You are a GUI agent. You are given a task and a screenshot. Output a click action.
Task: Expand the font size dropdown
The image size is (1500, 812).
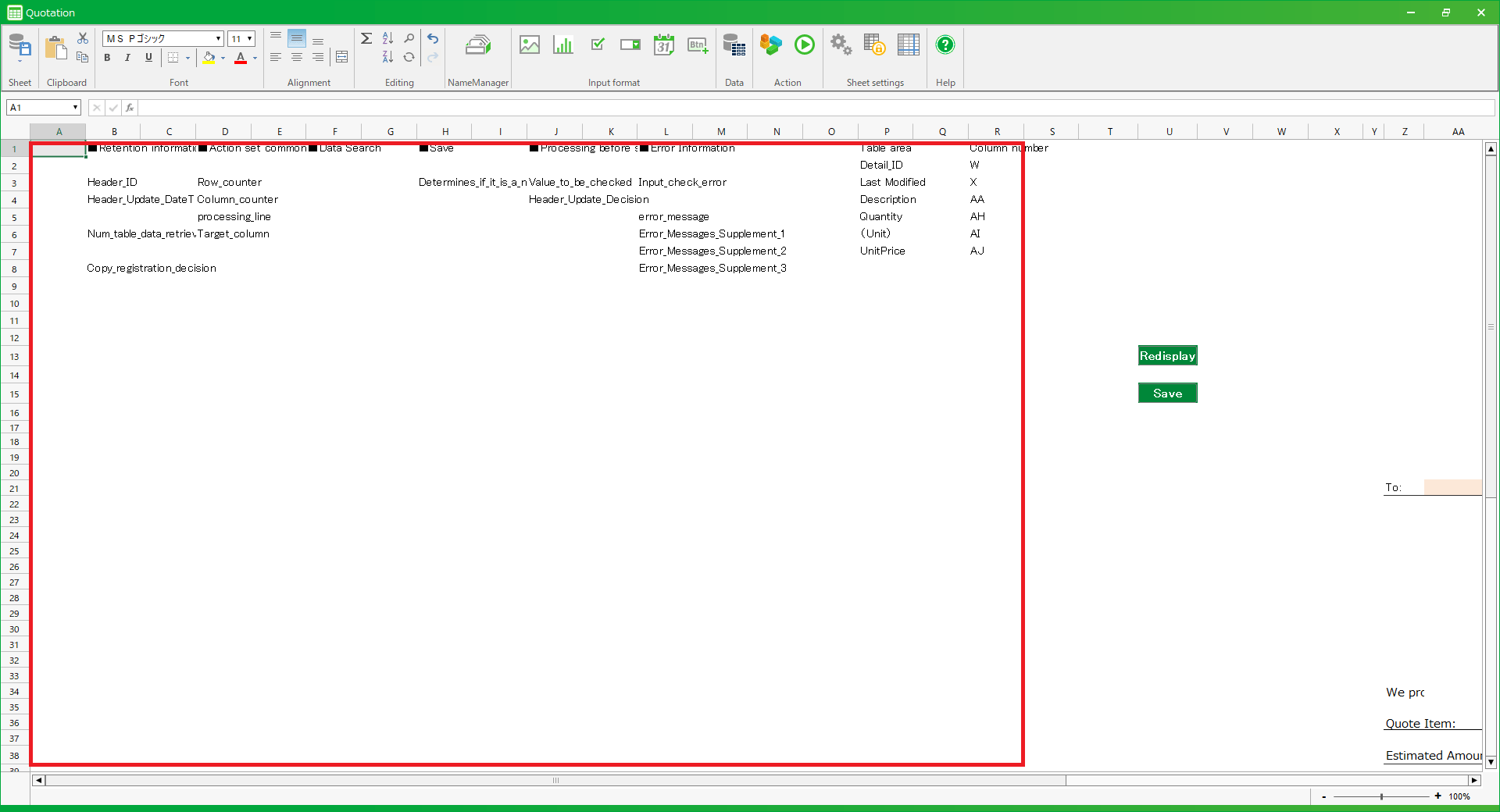249,39
